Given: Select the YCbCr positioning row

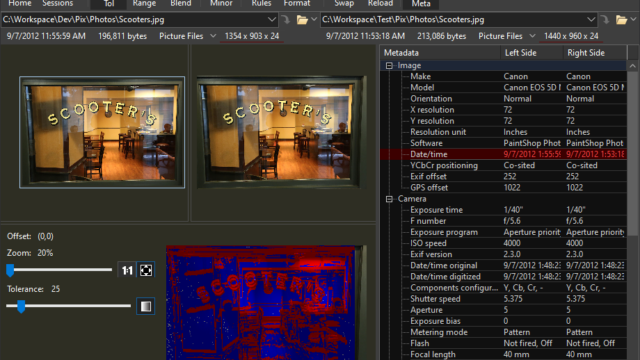Looking at the screenshot, I should pyautogui.click(x=504, y=165).
